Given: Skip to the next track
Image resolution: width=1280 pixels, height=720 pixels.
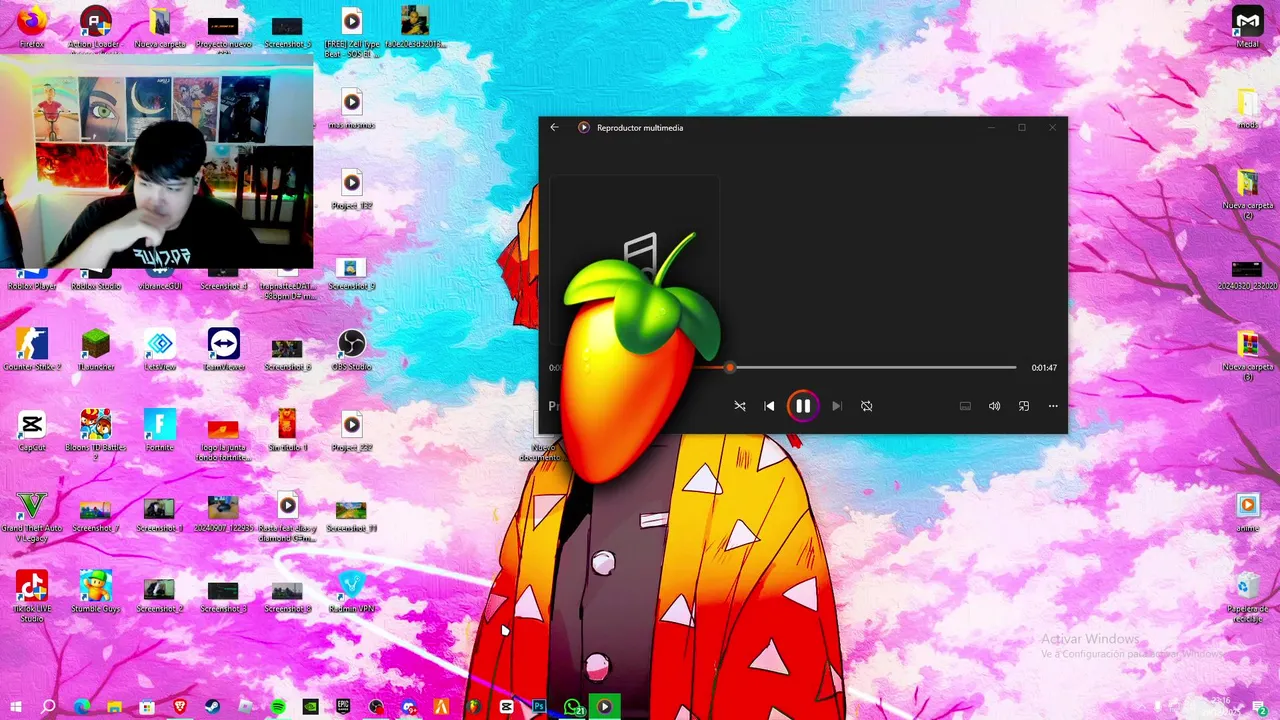Looking at the screenshot, I should [837, 406].
